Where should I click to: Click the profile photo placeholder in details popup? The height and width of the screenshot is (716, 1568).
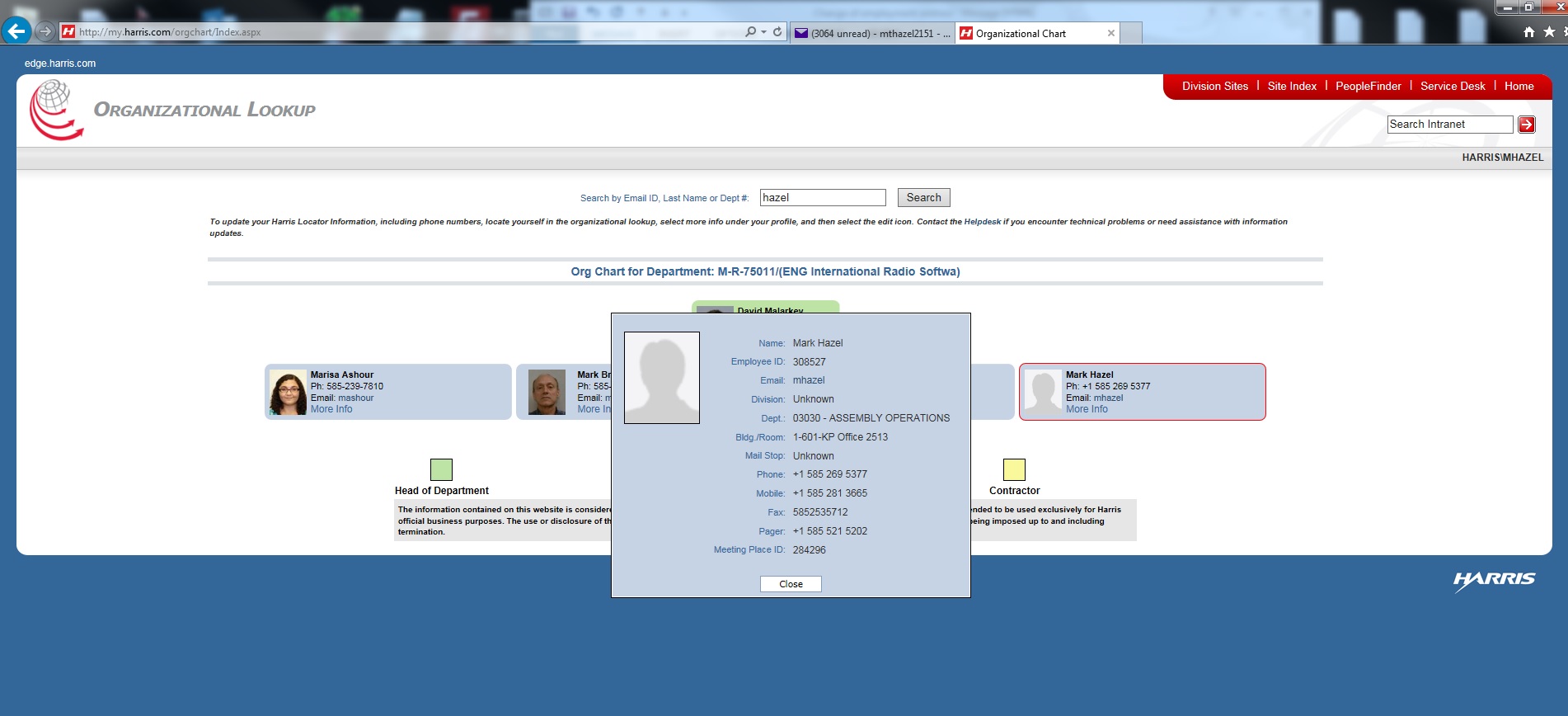click(662, 378)
